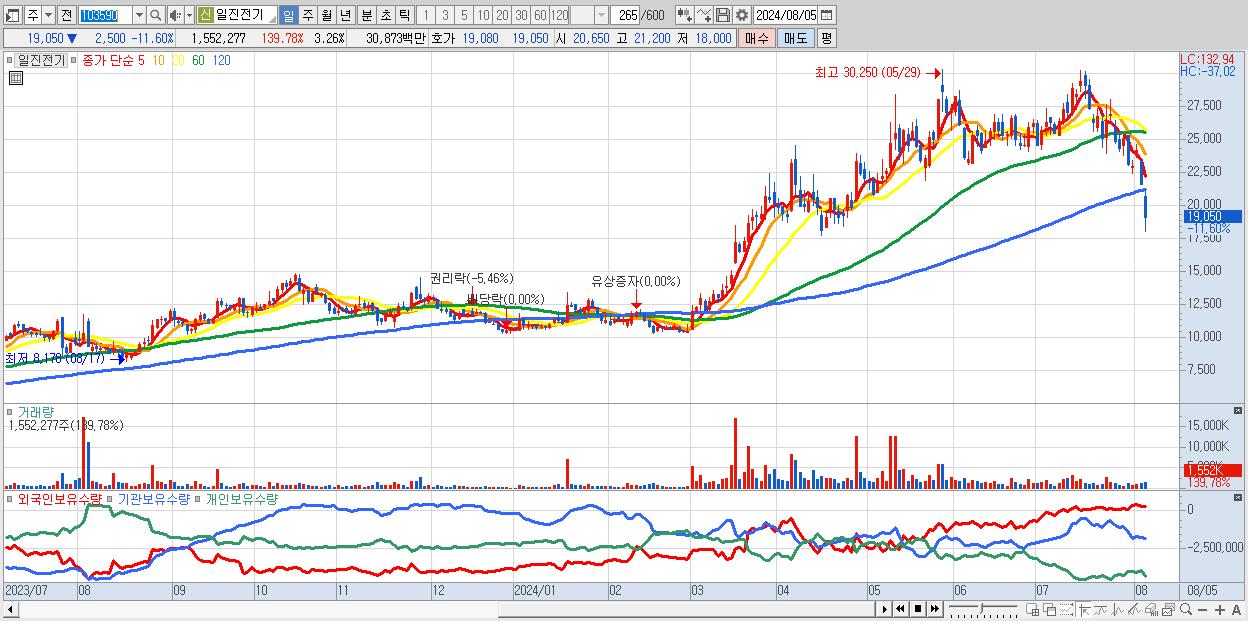The width and height of the screenshot is (1248, 621).
Task: Select weekly 주 period toggle
Action: [307, 15]
